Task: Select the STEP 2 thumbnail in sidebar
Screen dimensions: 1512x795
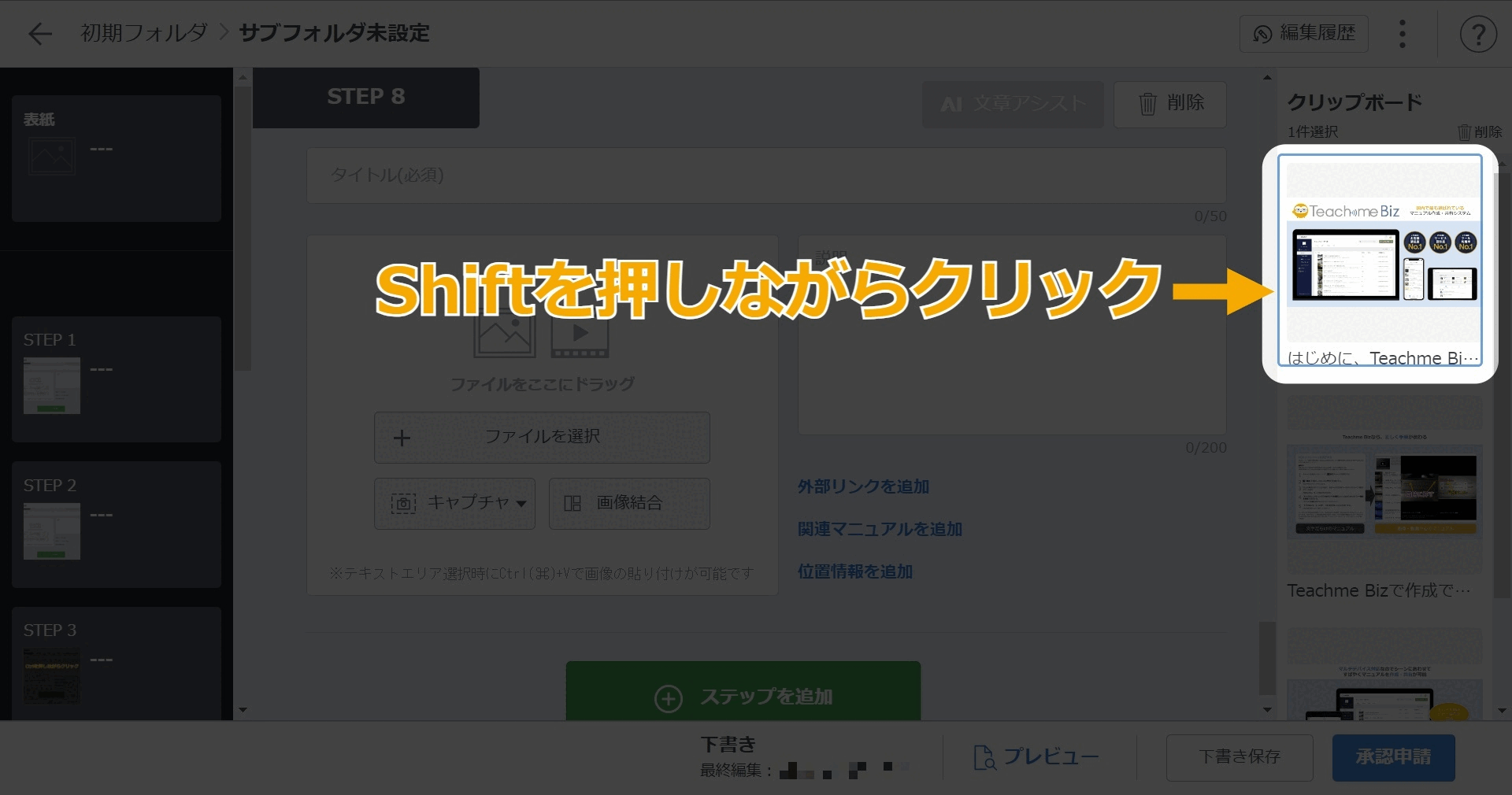Action: tap(116, 524)
